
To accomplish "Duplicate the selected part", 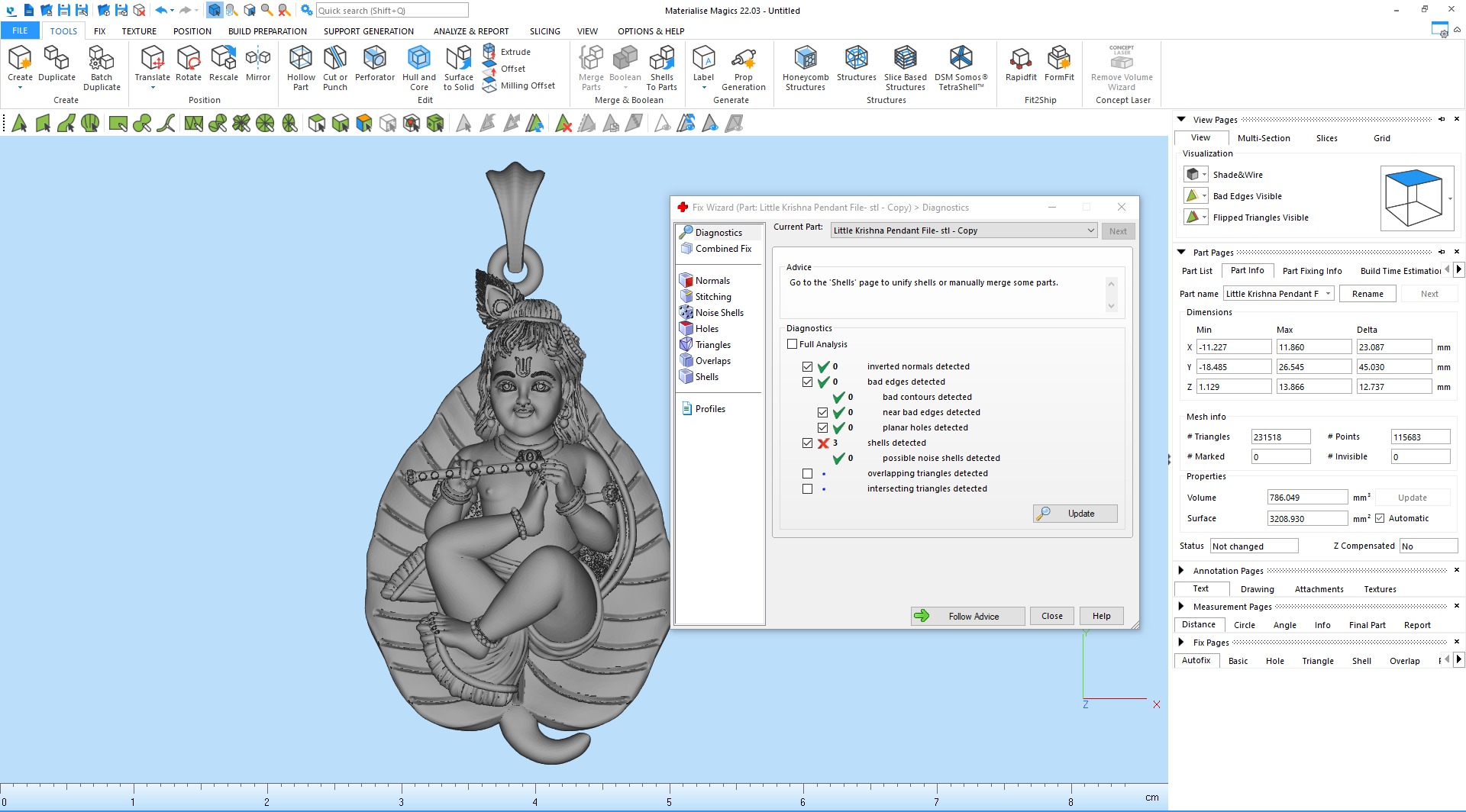I will (x=57, y=63).
